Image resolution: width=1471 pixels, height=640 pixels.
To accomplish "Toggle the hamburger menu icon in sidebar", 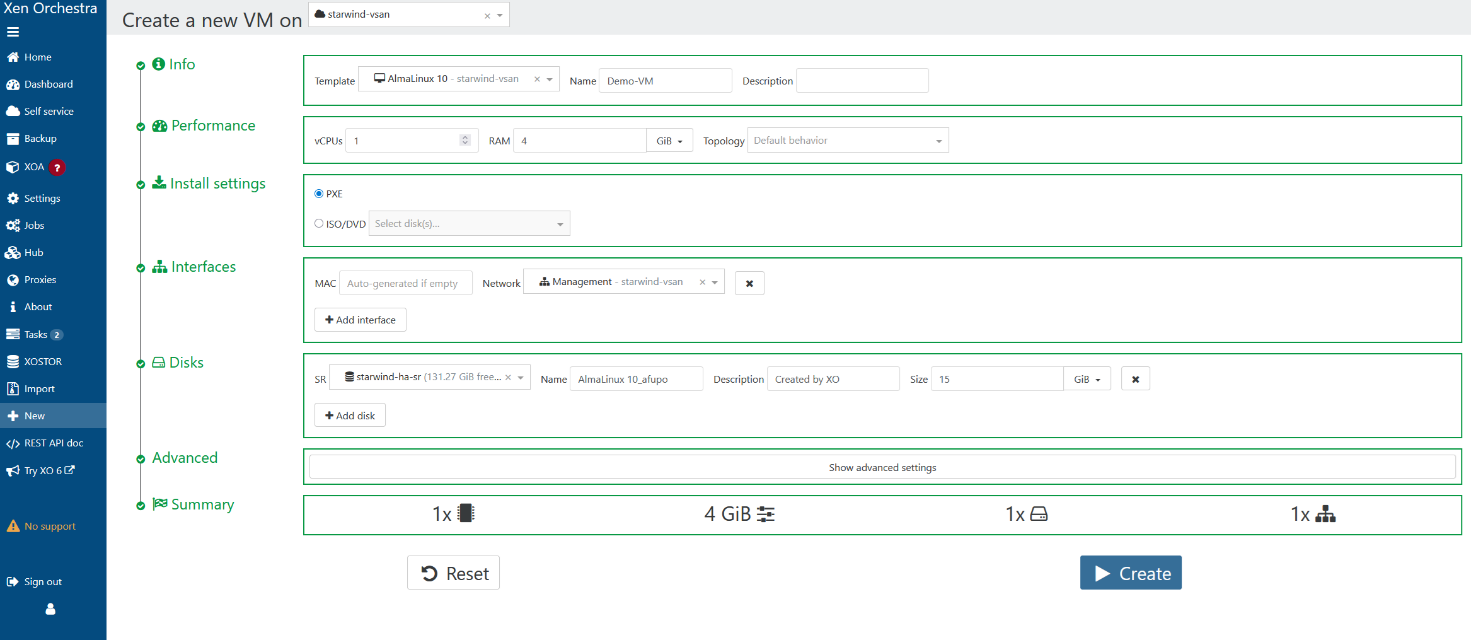I will point(13,32).
